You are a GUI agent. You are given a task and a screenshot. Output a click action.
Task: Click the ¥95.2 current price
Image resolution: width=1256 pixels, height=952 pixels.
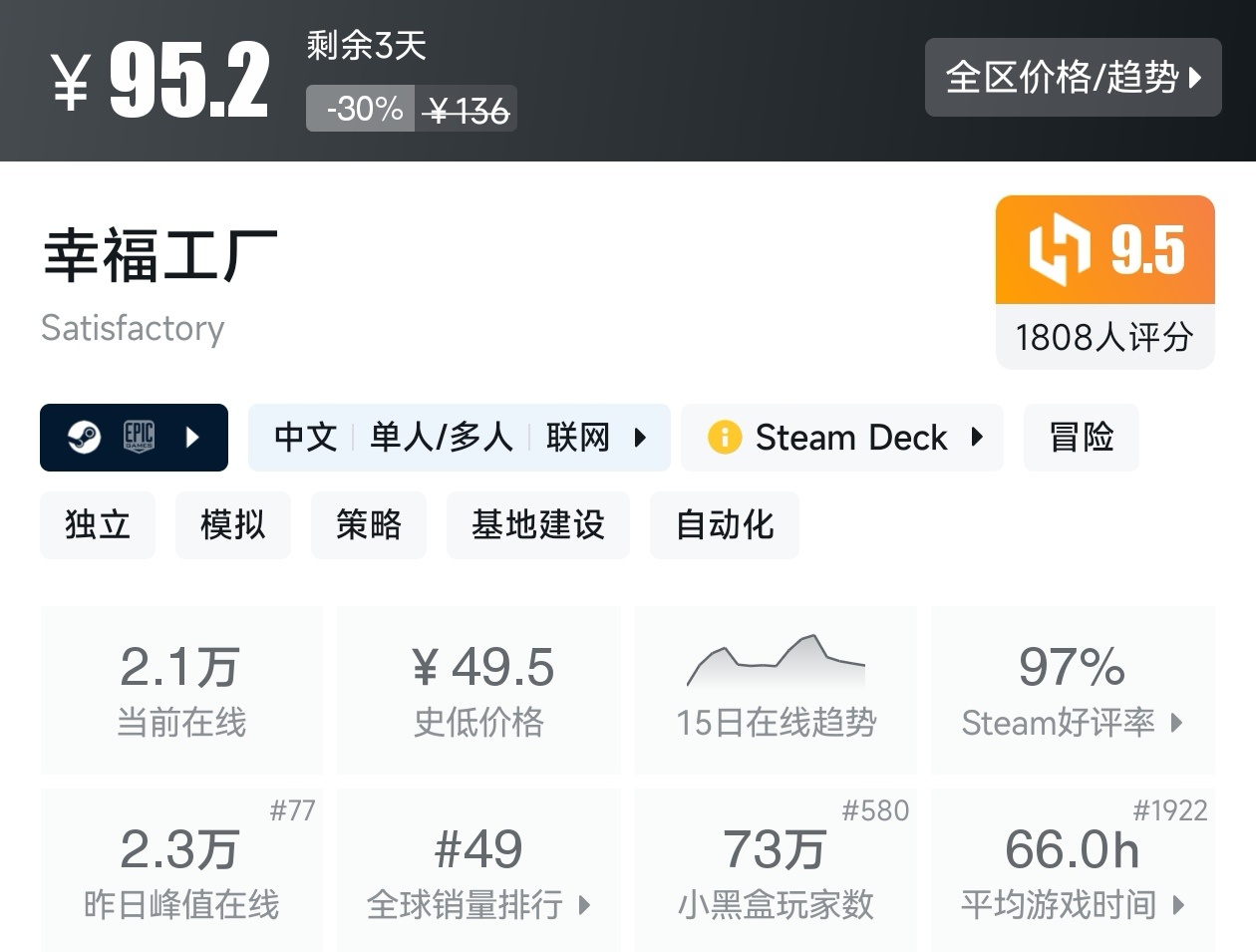160,81
